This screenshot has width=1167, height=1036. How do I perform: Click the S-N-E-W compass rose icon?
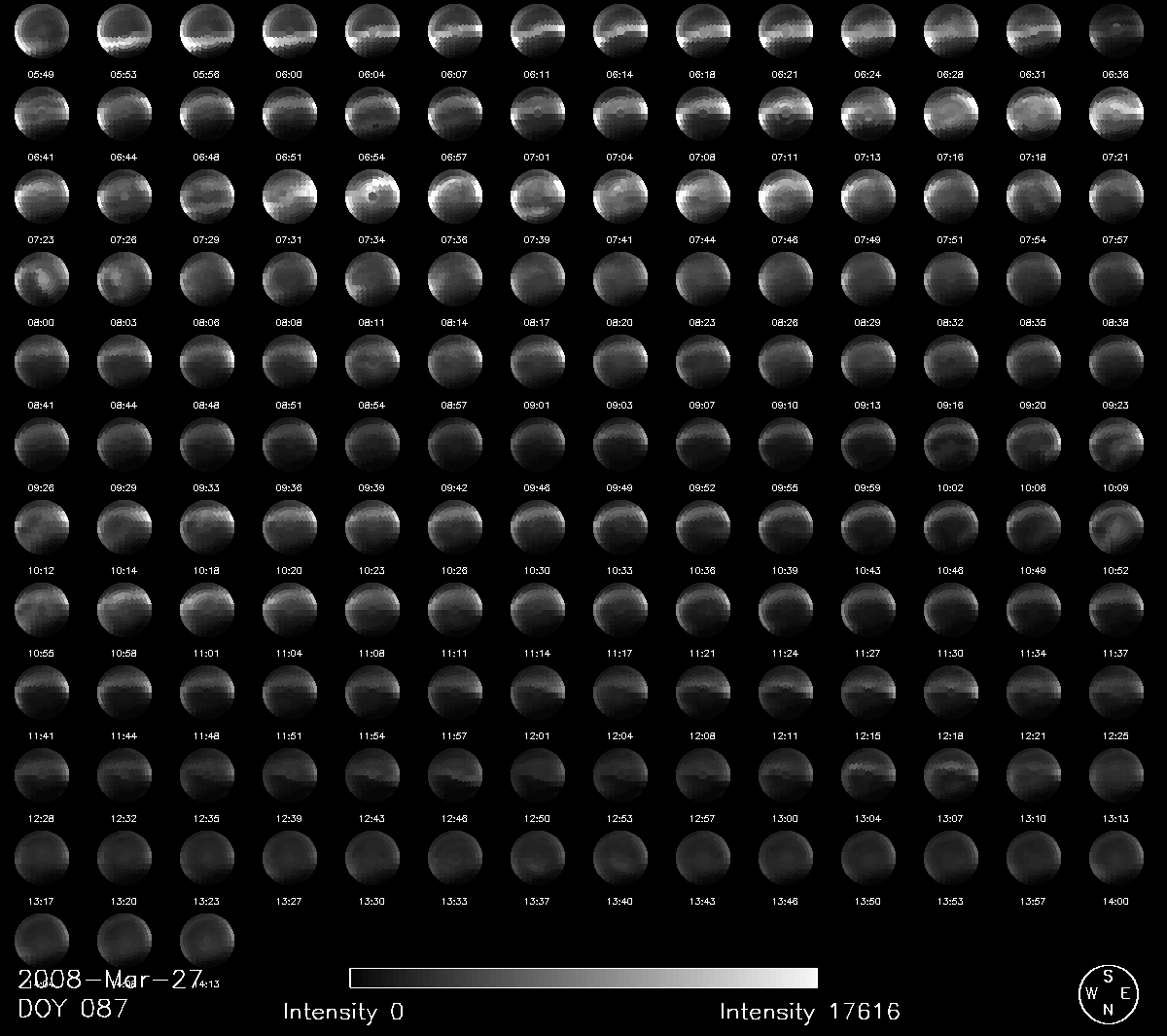[x=1108, y=994]
